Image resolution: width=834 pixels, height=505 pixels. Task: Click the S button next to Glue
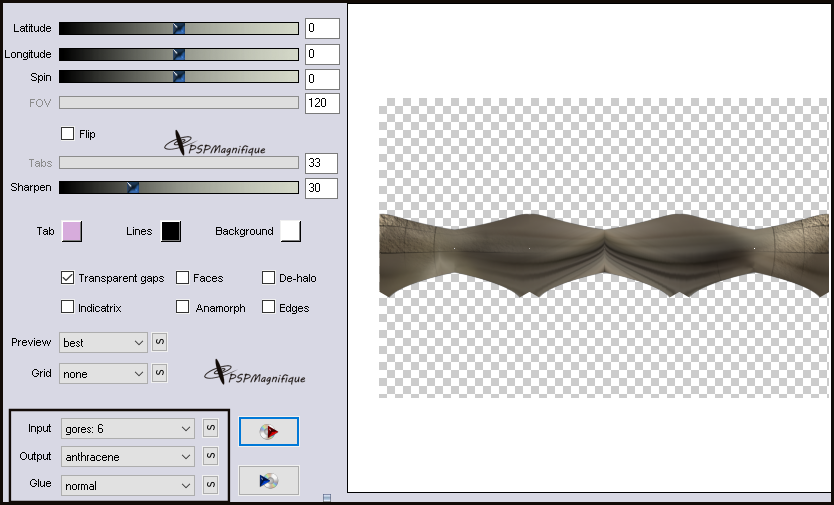211,485
